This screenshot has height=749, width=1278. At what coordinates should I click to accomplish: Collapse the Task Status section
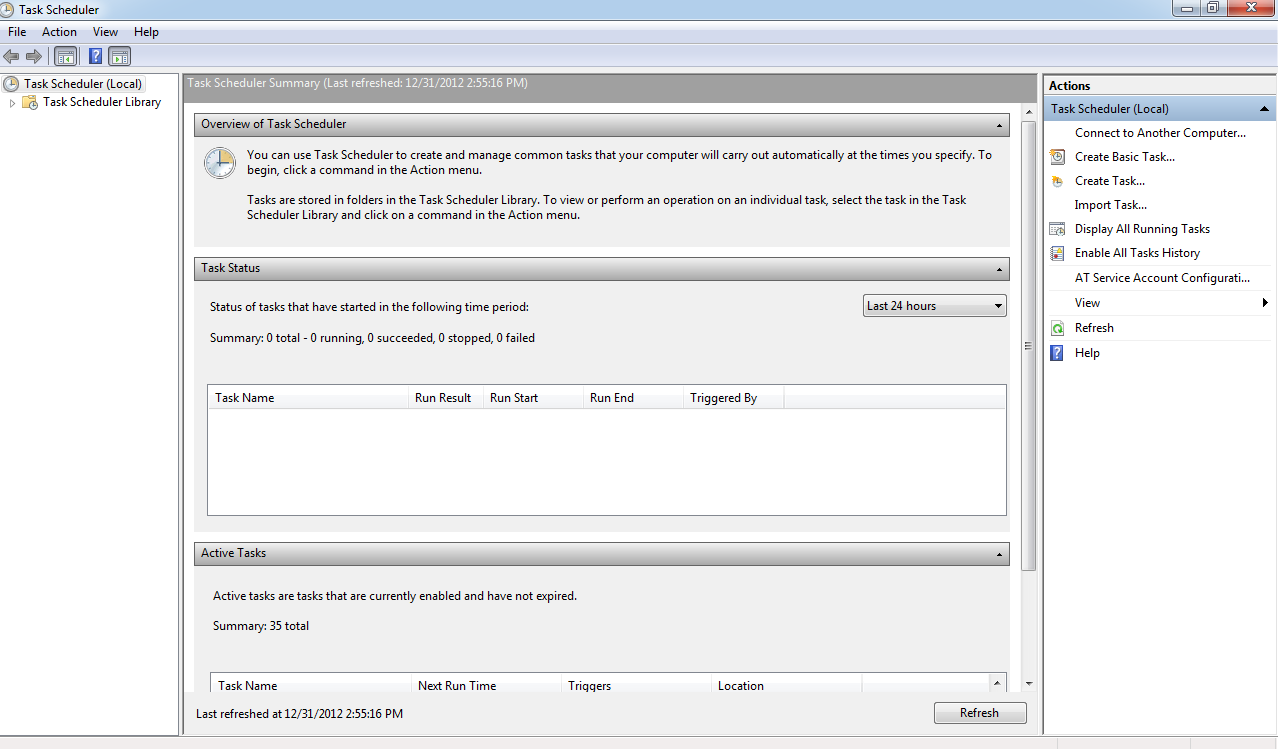pyautogui.click(x=999, y=269)
